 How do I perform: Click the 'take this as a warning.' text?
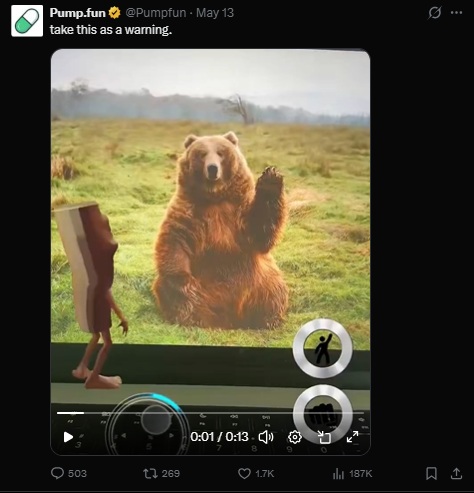111,30
